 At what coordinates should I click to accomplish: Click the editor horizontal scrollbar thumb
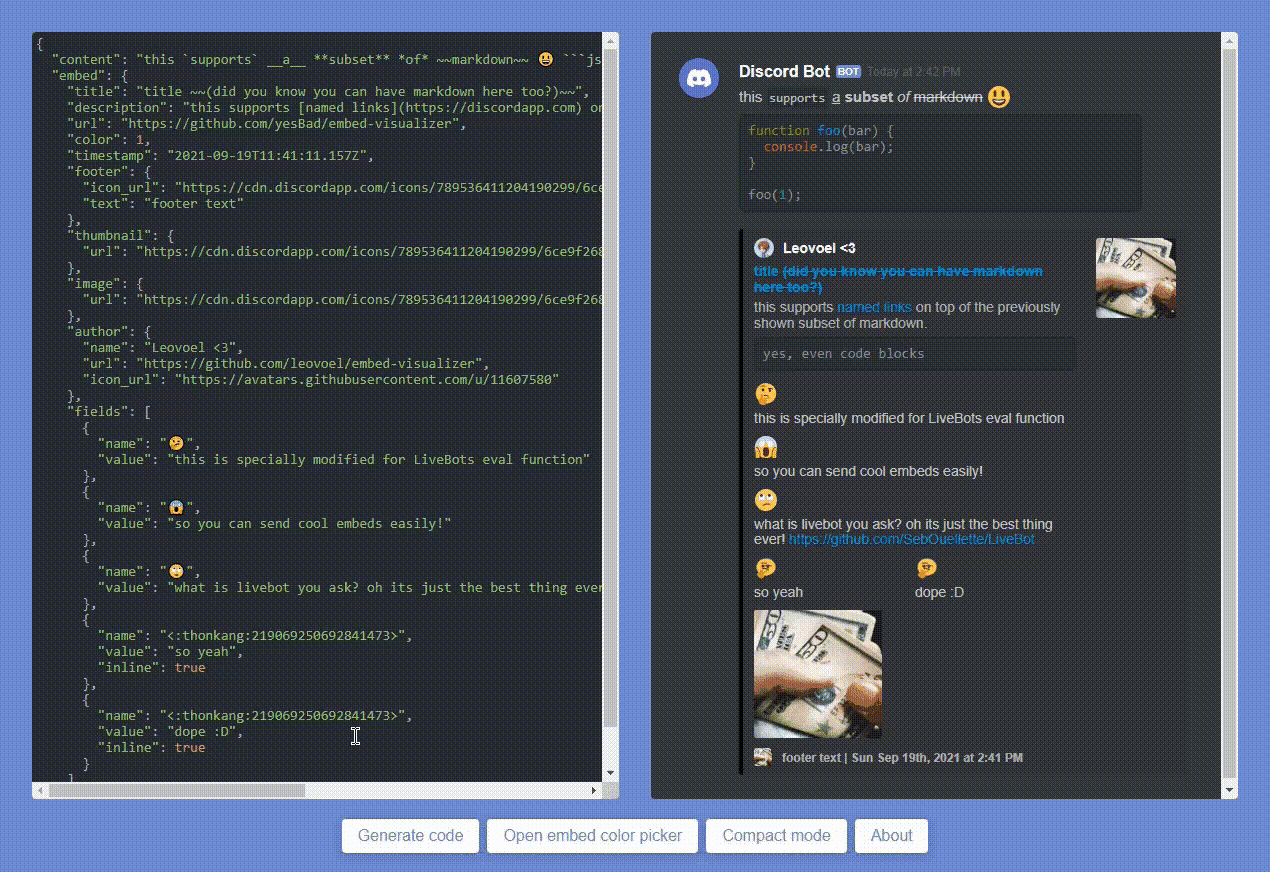pyautogui.click(x=177, y=790)
